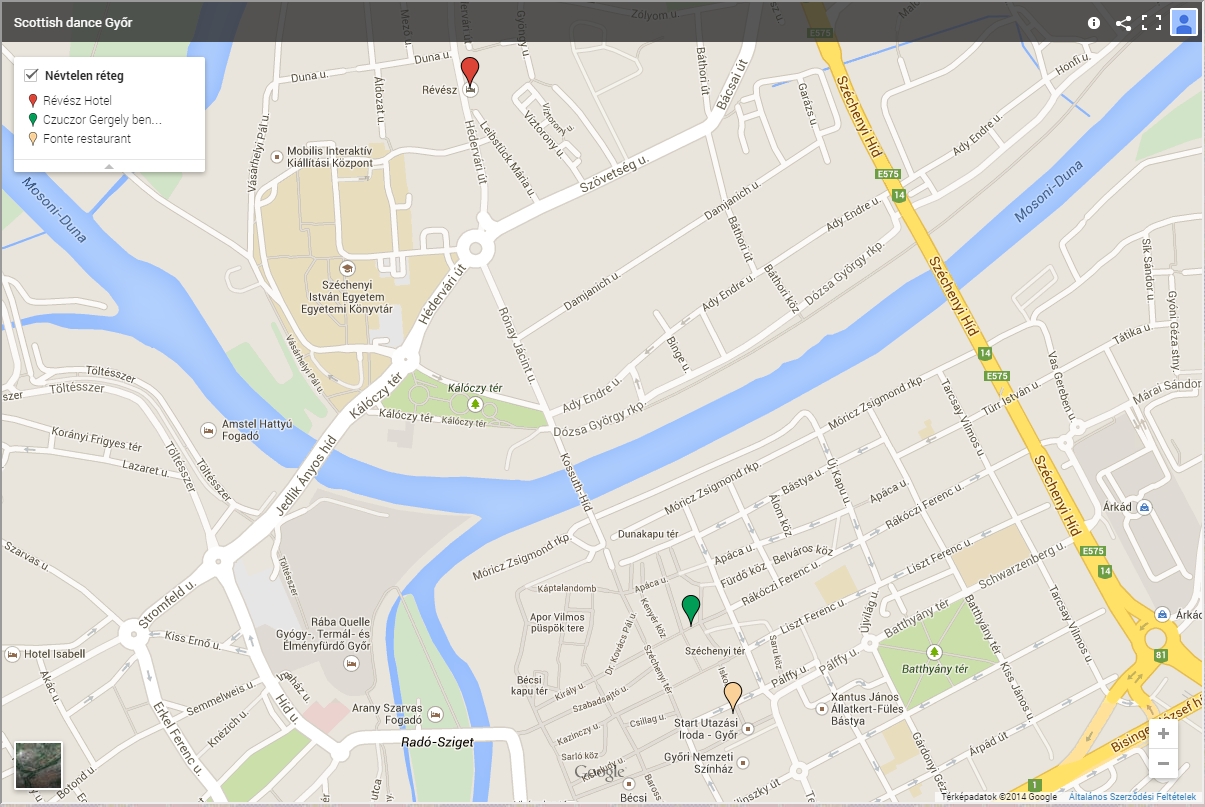Viewport: 1205px width, 807px height.
Task: Click Széchenyi István Egyetem university icon
Action: coord(347,268)
